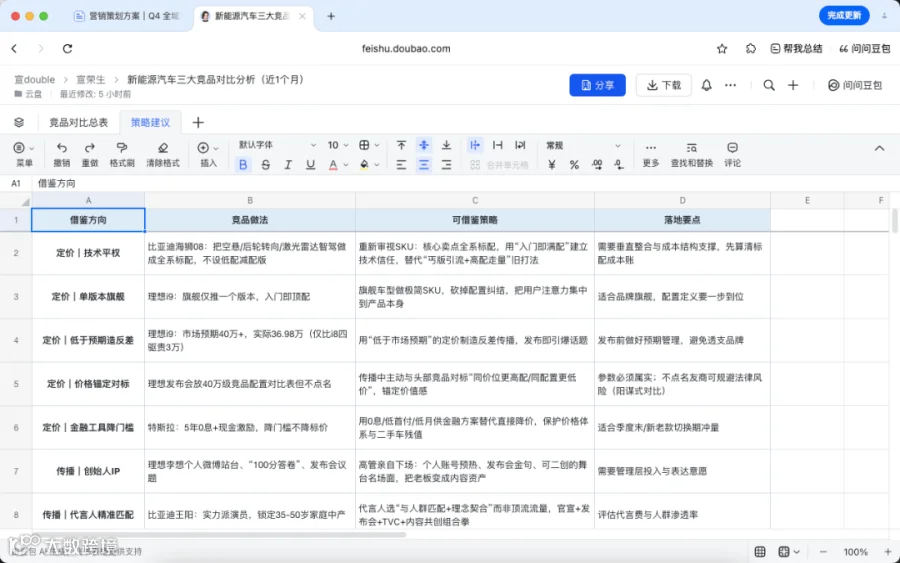Image resolution: width=900 pixels, height=563 pixels.
Task: Click the format painter (格式刷) icon
Action: [x=122, y=148]
